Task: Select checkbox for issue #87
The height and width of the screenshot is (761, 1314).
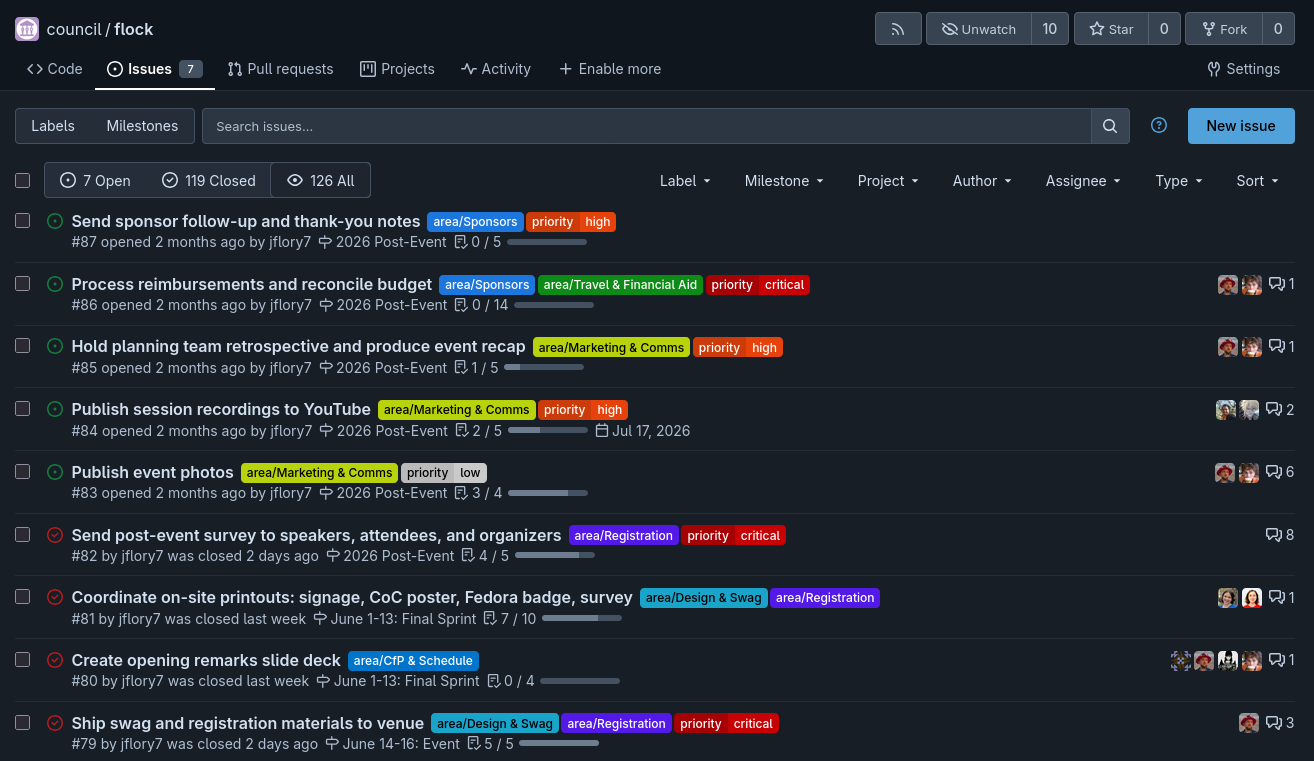Action: click(x=22, y=220)
